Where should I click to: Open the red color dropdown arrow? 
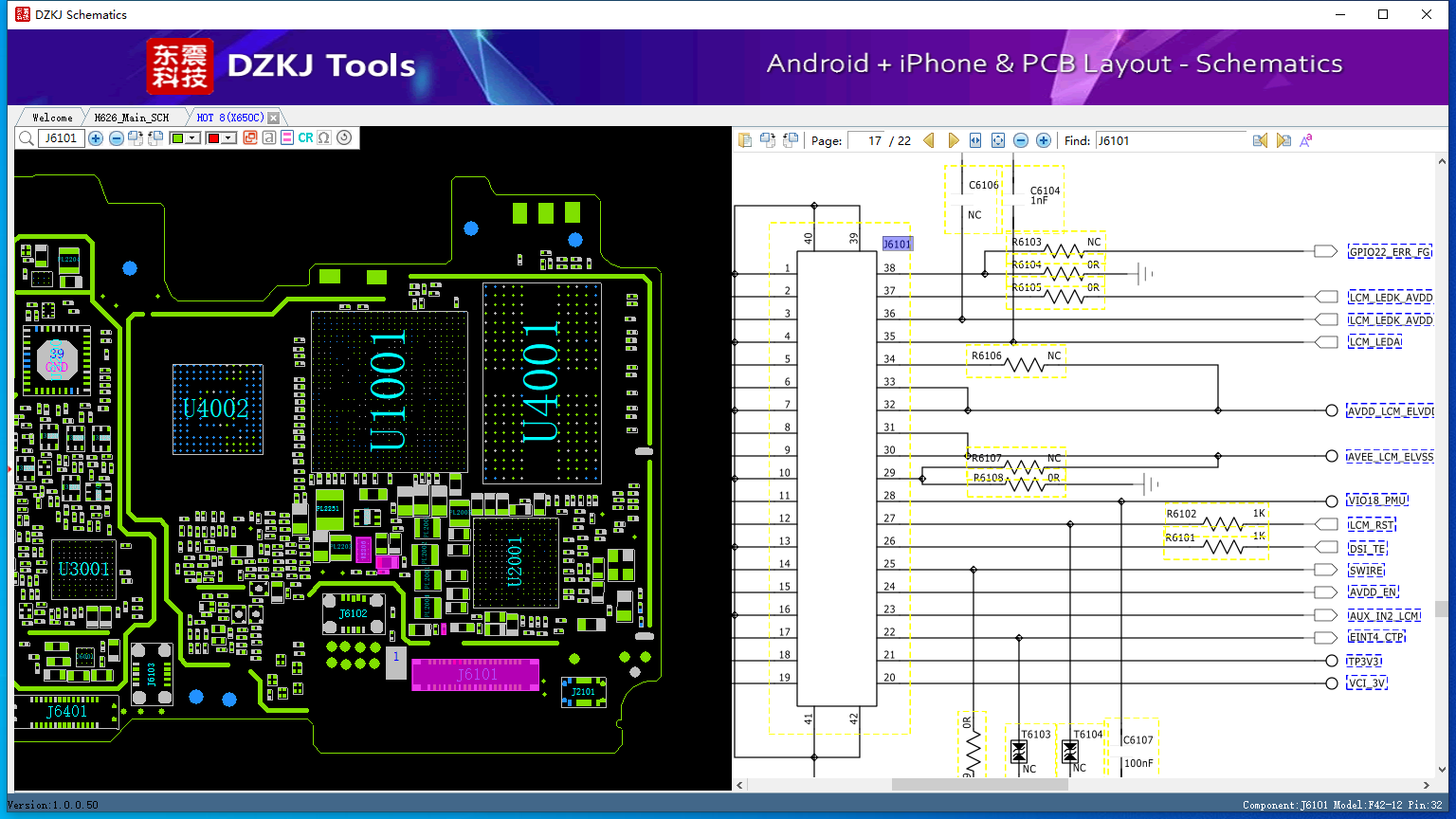point(228,138)
